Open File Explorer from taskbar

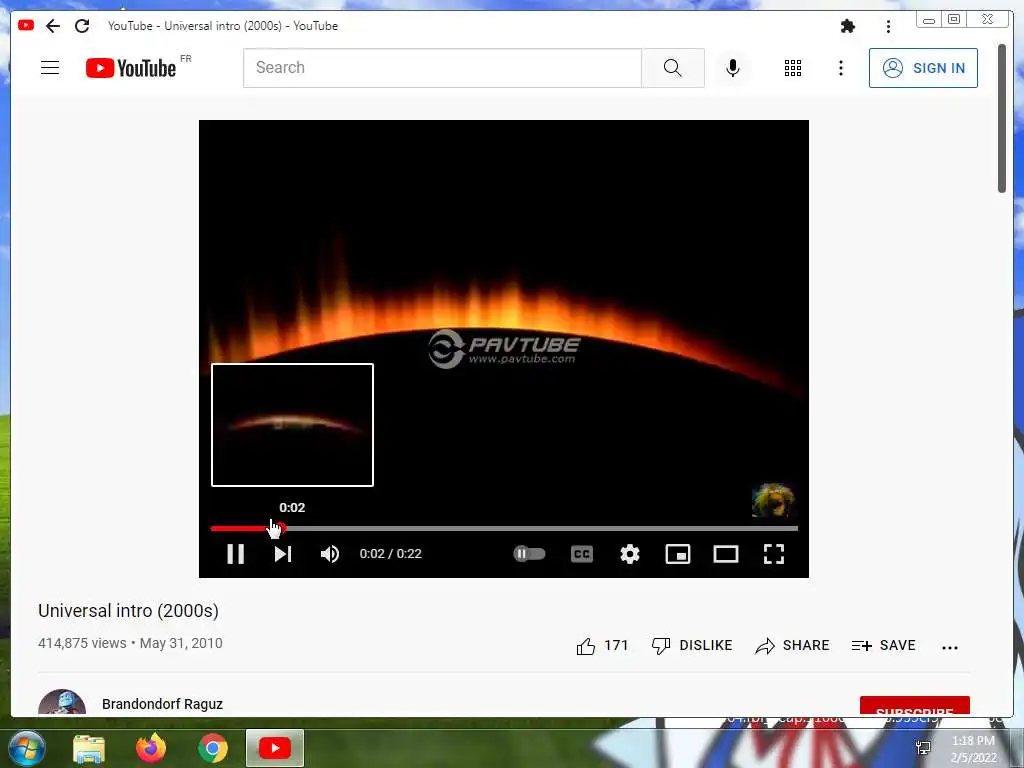(89, 749)
